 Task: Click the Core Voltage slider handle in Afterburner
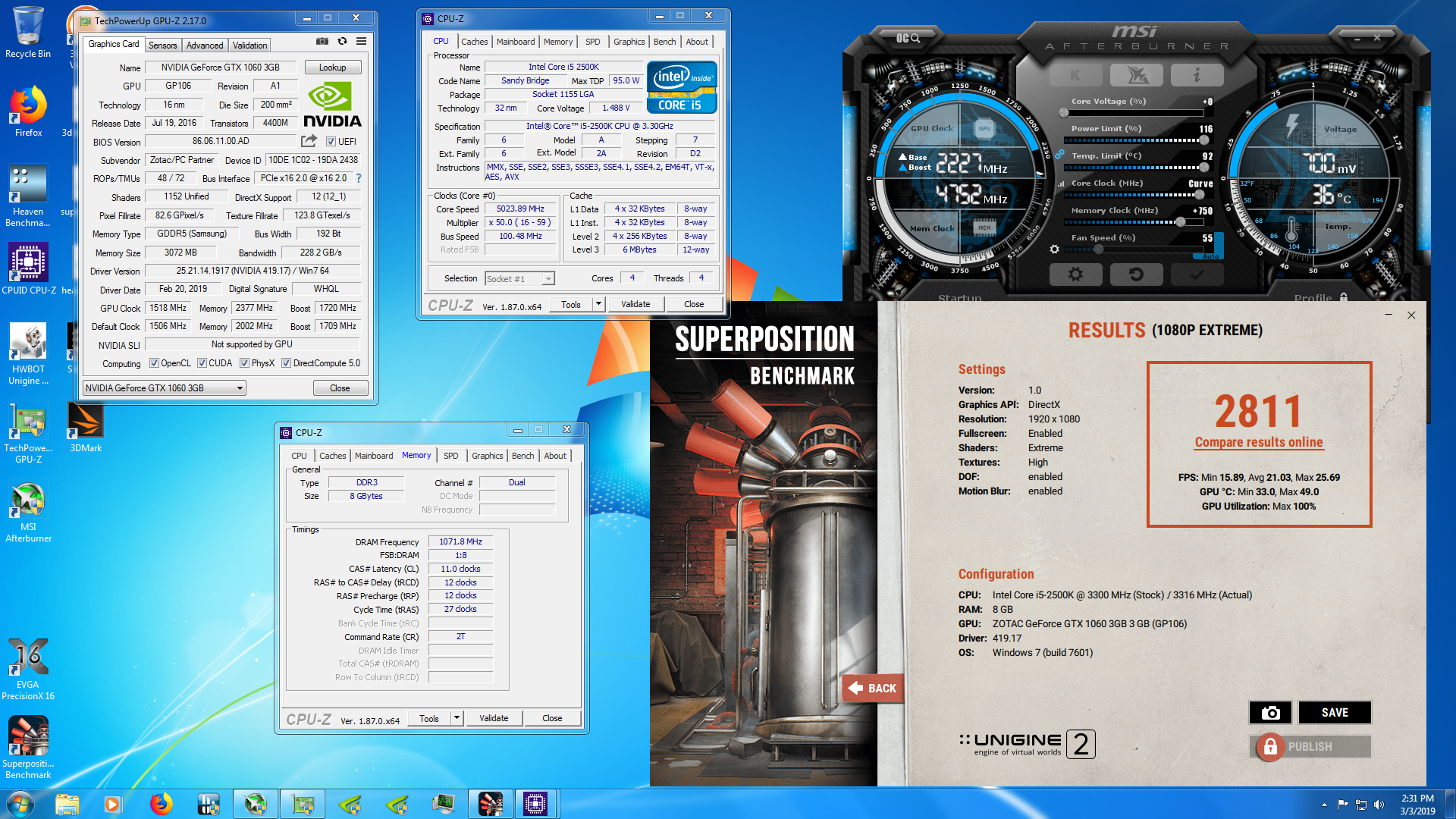pyautogui.click(x=1064, y=113)
